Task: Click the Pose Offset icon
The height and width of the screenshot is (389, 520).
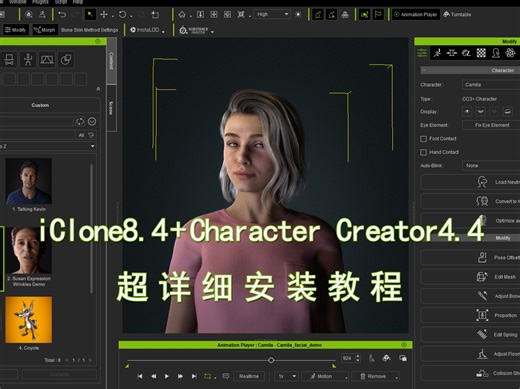Action: pos(482,257)
